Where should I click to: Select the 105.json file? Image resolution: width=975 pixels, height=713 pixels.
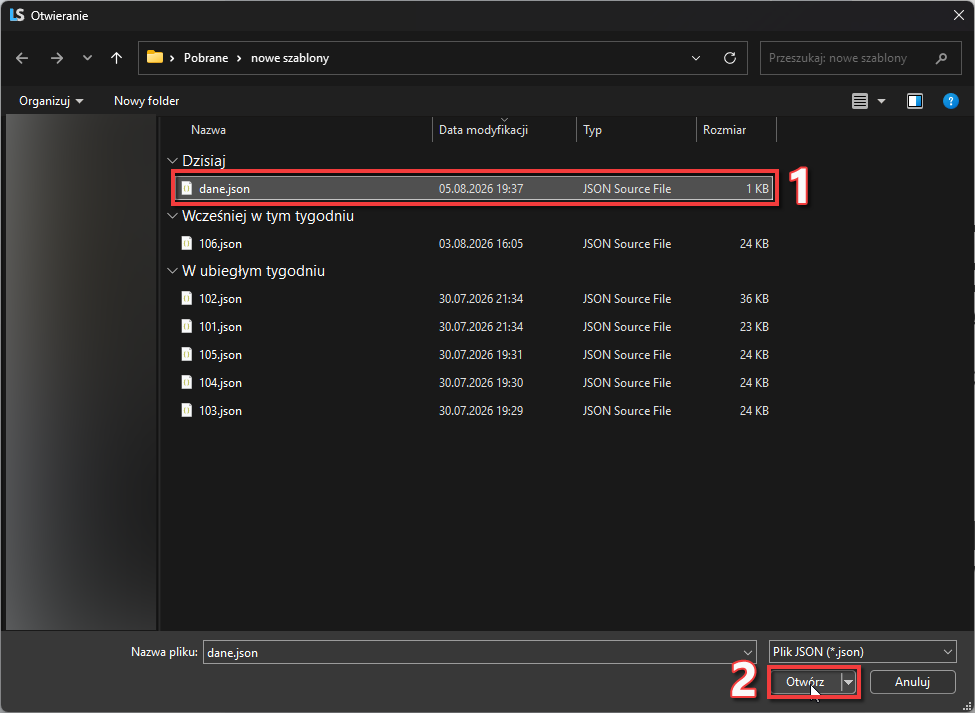(474, 355)
